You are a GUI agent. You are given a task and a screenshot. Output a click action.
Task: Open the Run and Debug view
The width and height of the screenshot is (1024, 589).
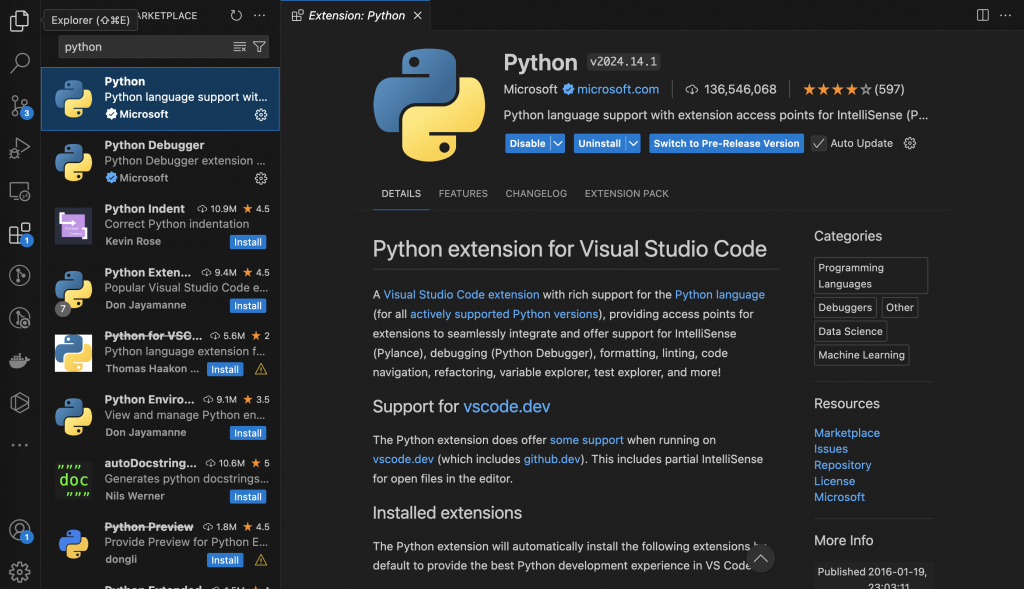coord(20,149)
